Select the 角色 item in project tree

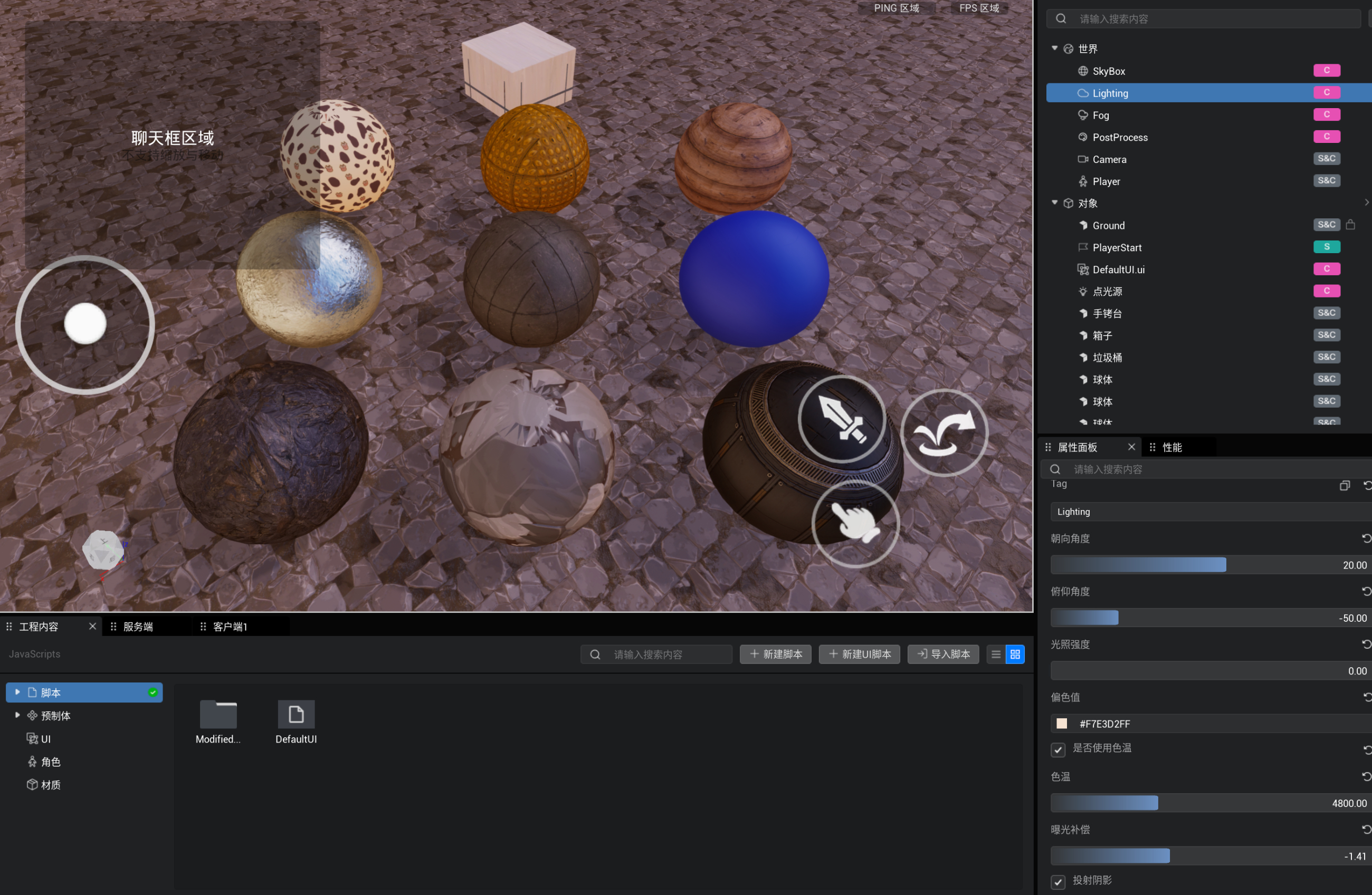coord(51,762)
